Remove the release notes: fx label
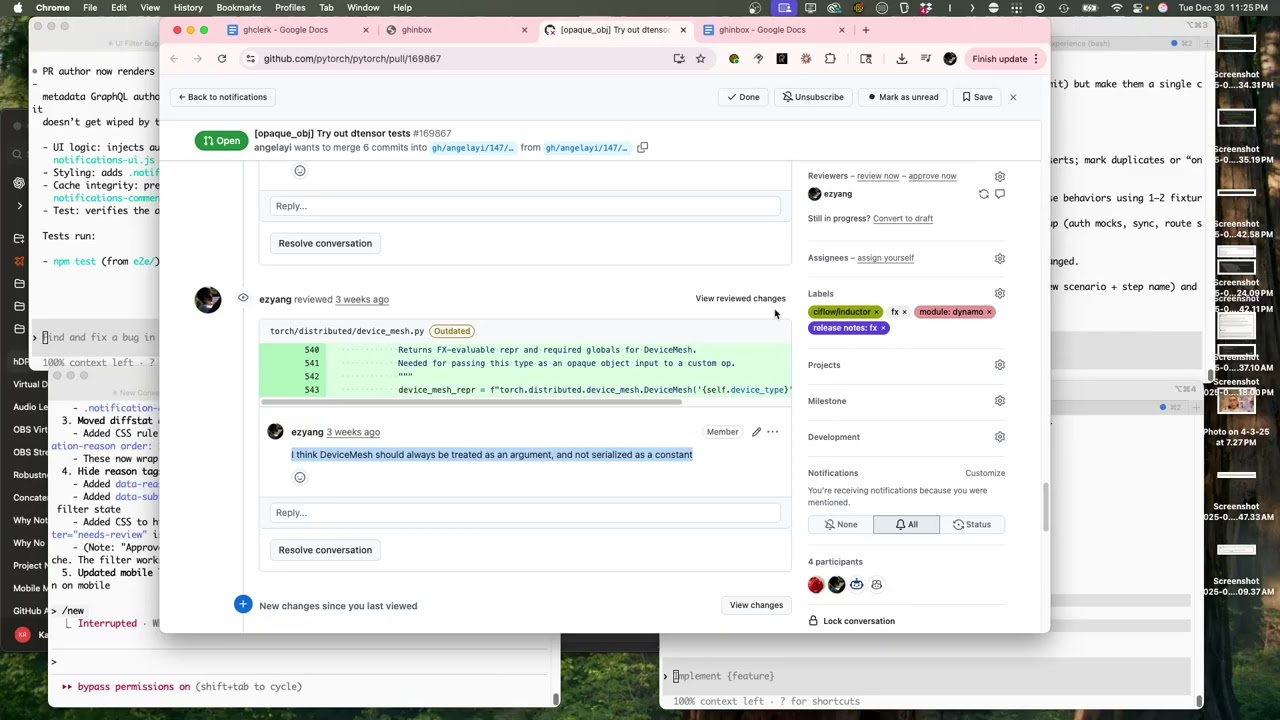This screenshot has width=1280, height=720. pos(883,328)
